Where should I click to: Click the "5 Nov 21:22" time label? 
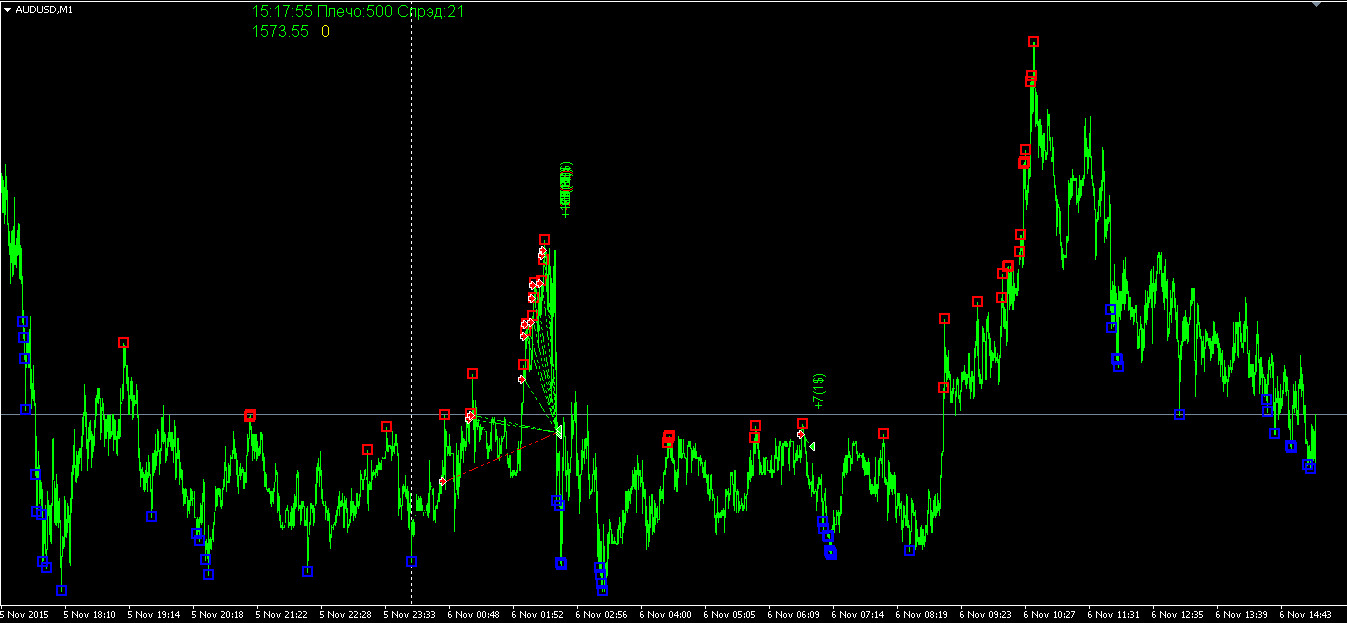click(283, 615)
